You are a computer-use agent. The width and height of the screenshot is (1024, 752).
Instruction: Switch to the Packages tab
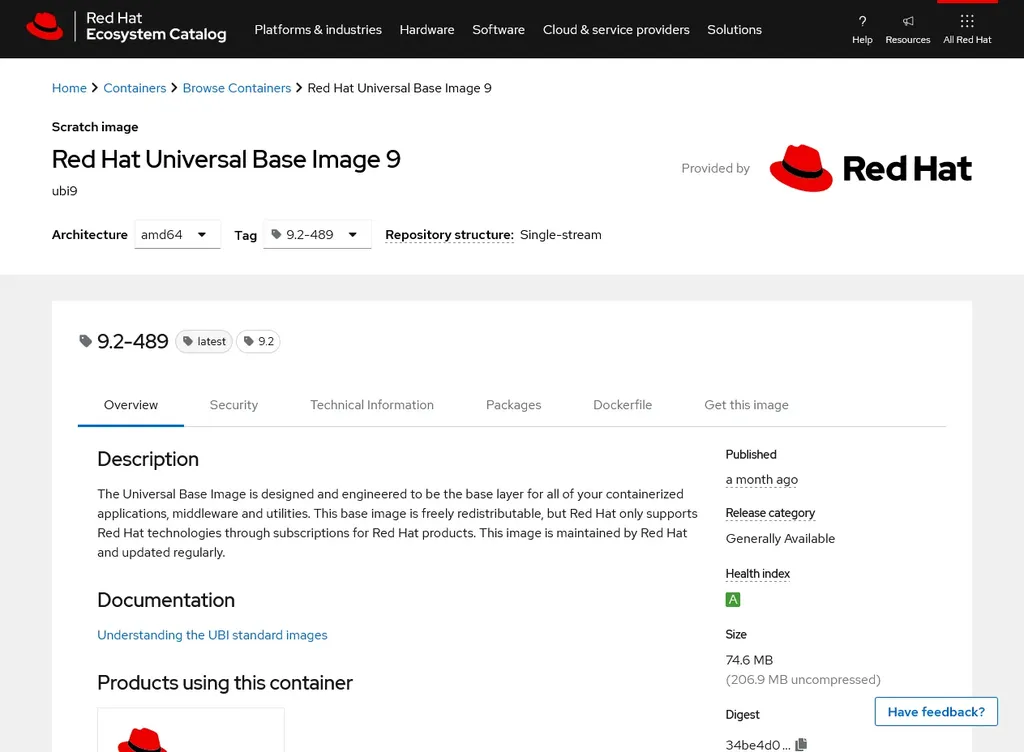pos(513,405)
